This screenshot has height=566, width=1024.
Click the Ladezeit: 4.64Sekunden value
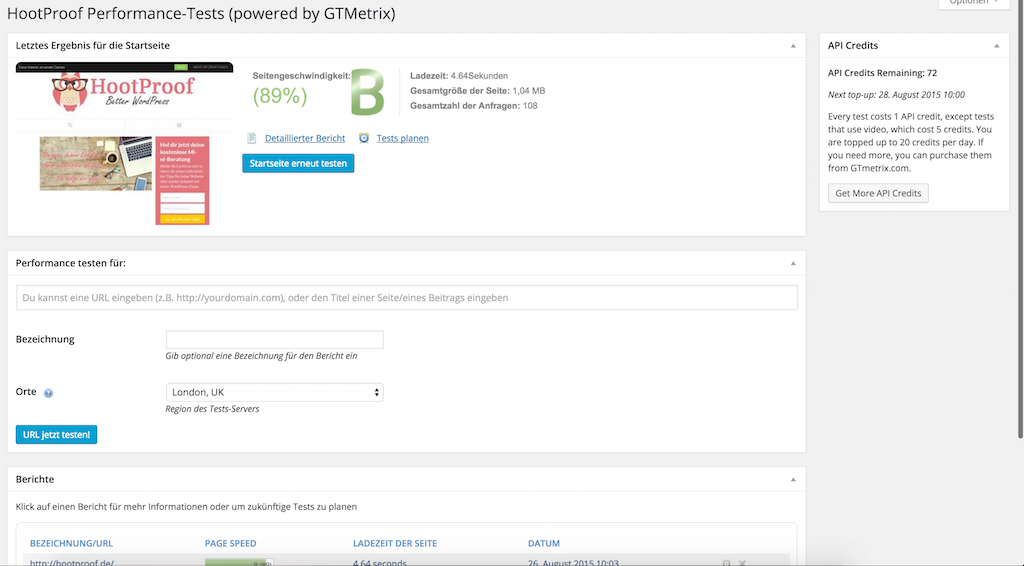[459, 76]
